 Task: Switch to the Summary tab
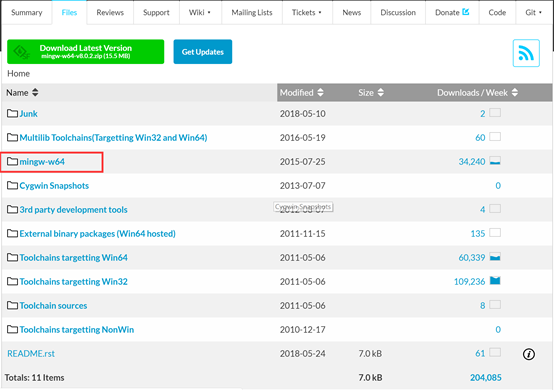point(26,12)
